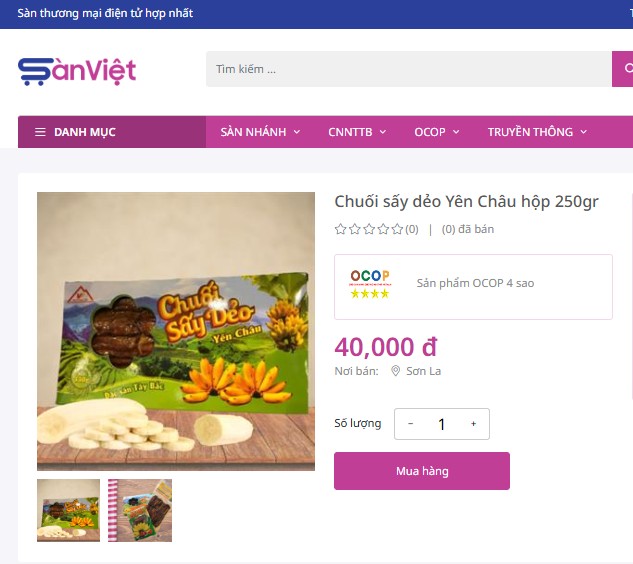Select the first product thumbnail image
This screenshot has height=564, width=633.
coord(68,510)
